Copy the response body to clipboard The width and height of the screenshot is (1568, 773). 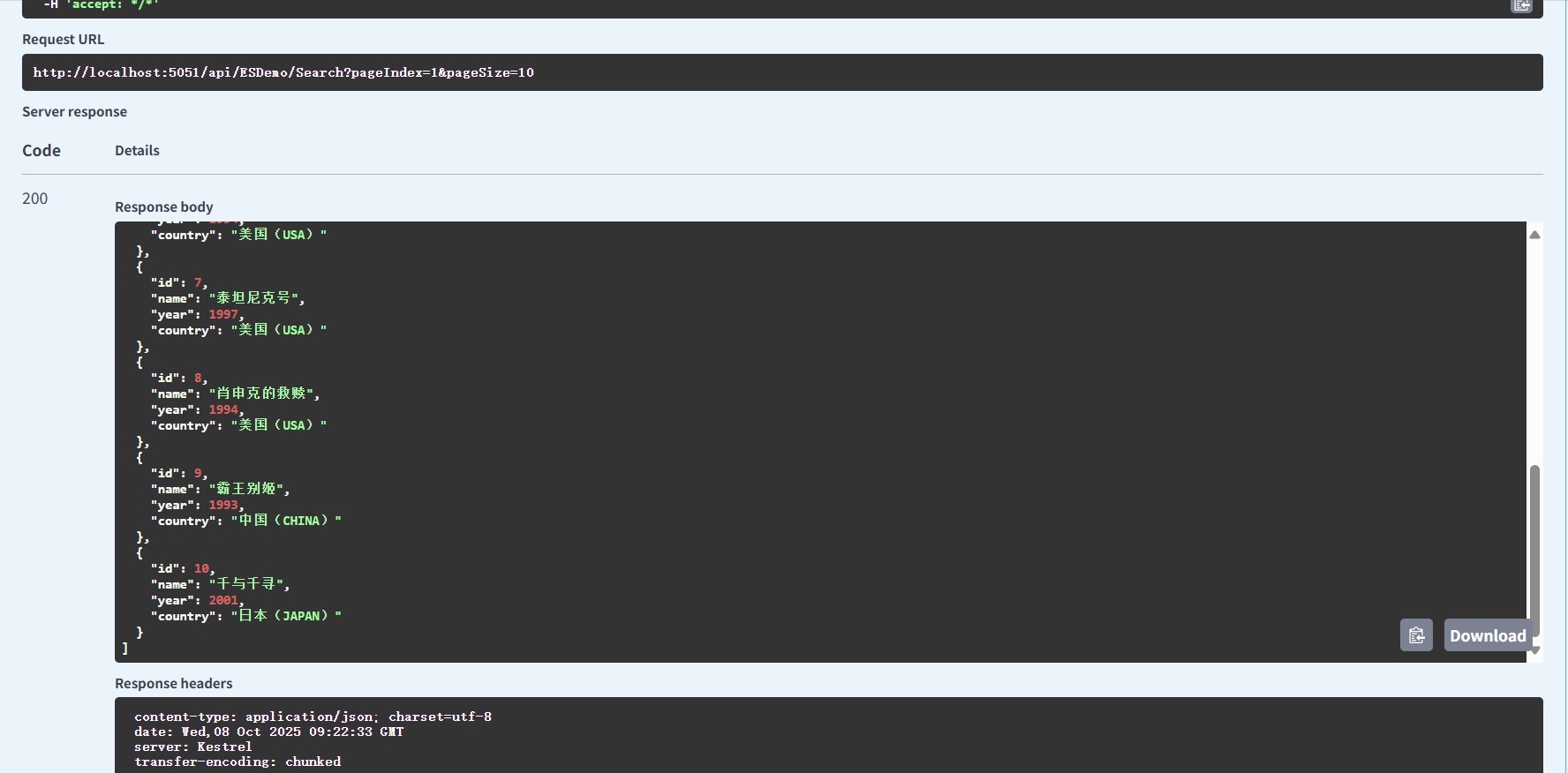pyautogui.click(x=1416, y=635)
